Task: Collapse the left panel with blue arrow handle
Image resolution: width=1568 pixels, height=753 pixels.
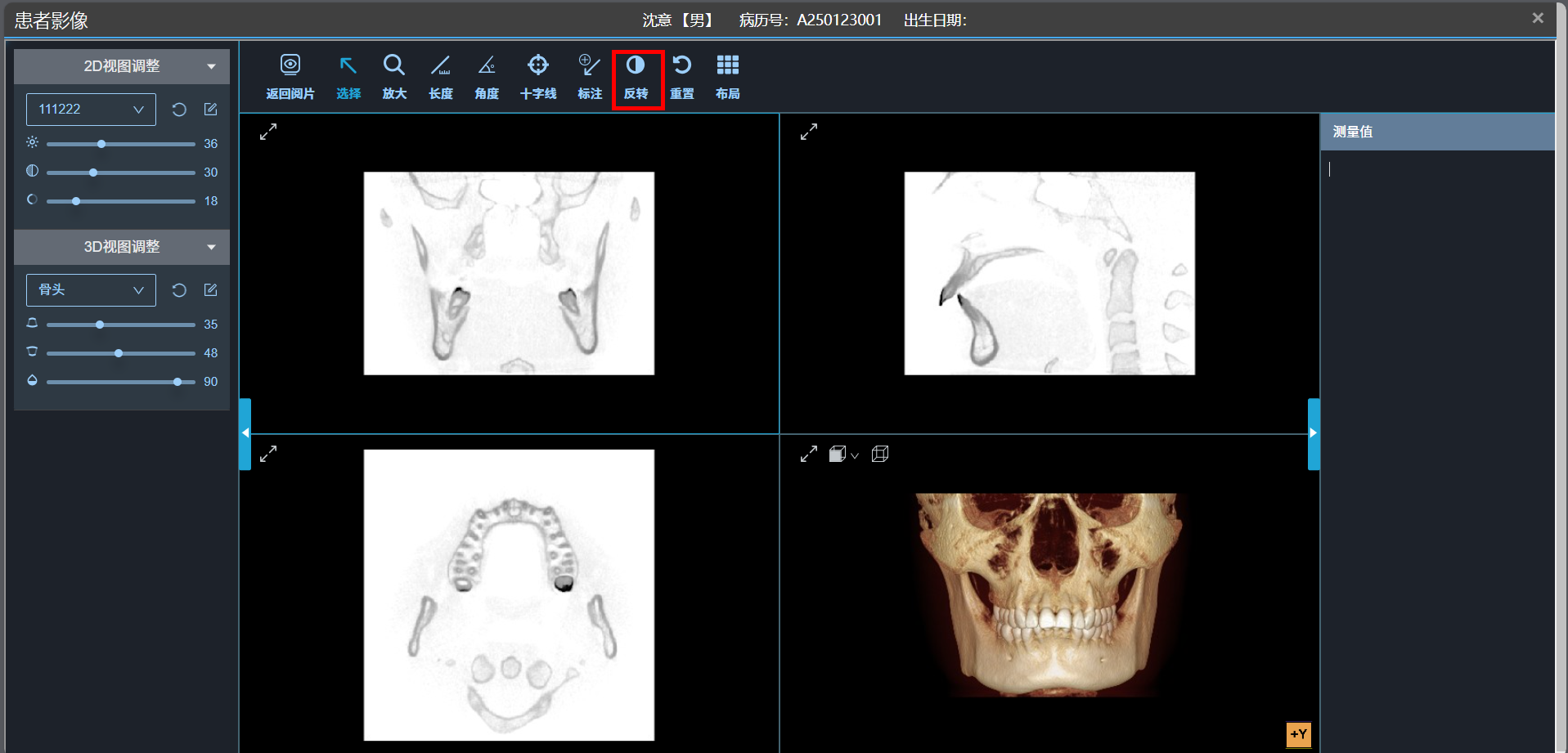Action: (245, 433)
